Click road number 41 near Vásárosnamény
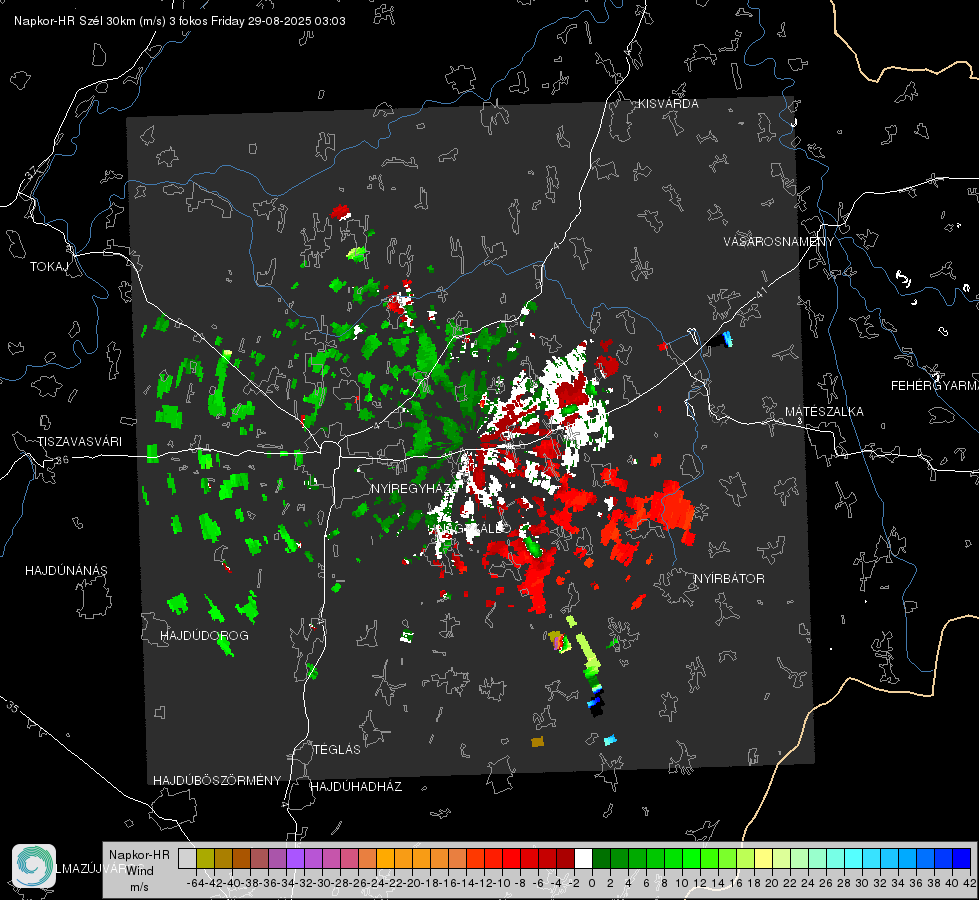Viewport: 979px width, 900px height. click(x=760, y=292)
